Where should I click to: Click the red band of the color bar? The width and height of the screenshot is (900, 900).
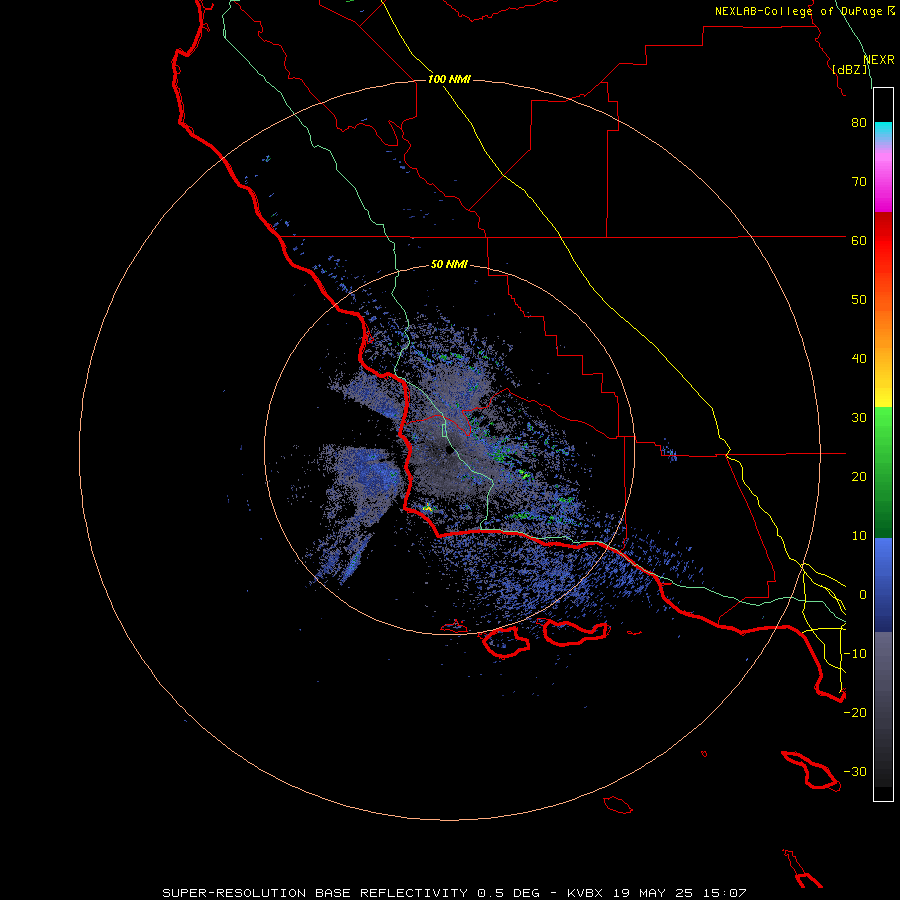(883, 241)
